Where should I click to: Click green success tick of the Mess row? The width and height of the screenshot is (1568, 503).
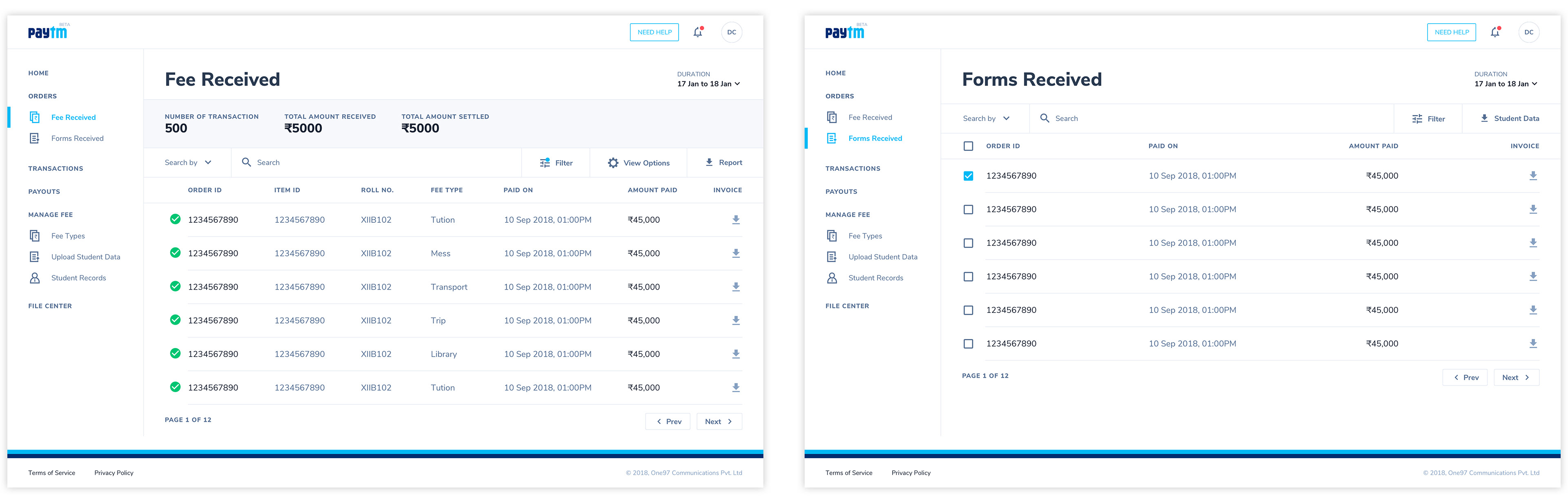[x=175, y=253]
